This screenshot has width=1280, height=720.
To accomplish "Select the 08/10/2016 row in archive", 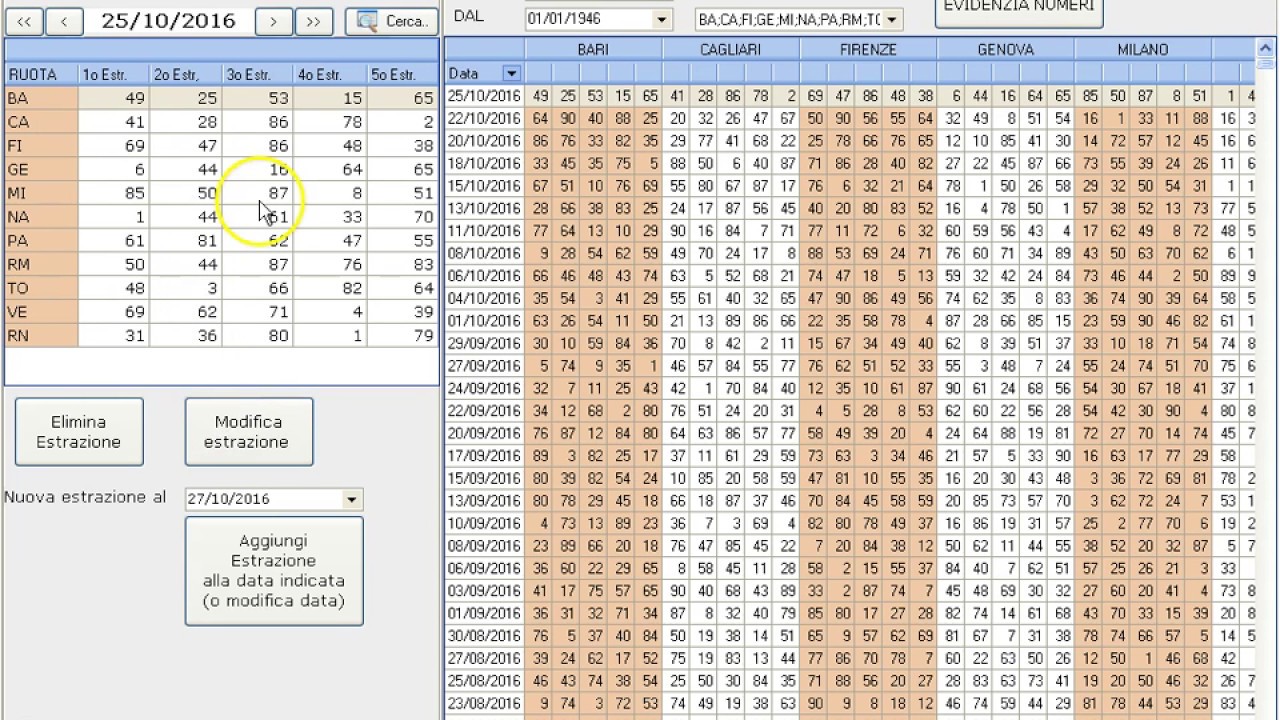I will click(x=850, y=253).
